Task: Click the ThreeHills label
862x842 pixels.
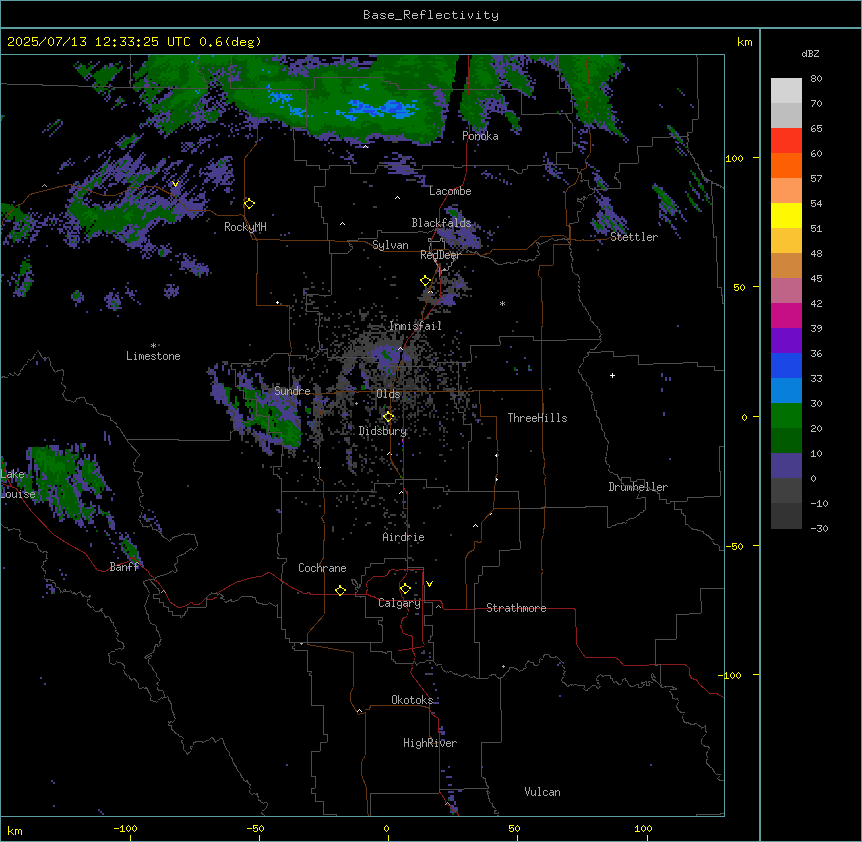Action: [x=537, y=418]
